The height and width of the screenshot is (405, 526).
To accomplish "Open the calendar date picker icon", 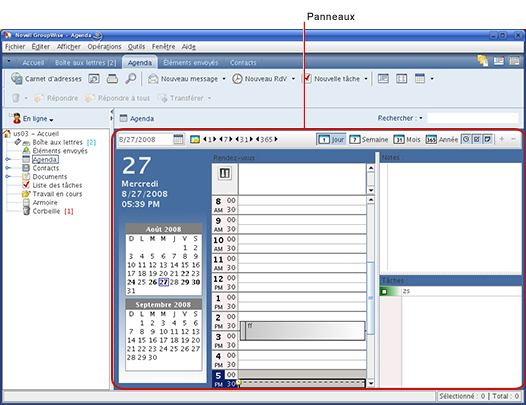I will pos(178,139).
